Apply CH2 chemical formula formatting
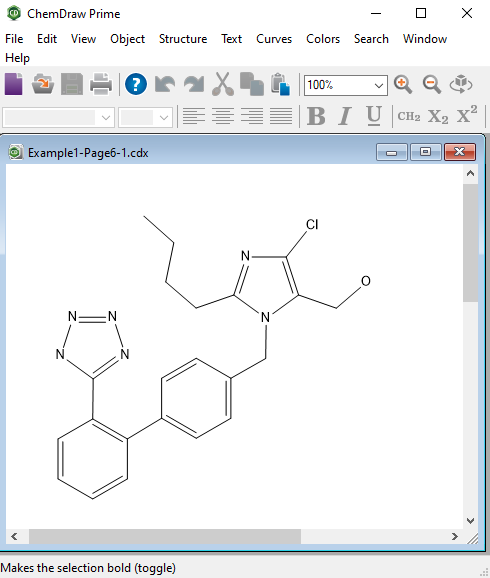Screen dimensions: 490x578 click(x=409, y=116)
